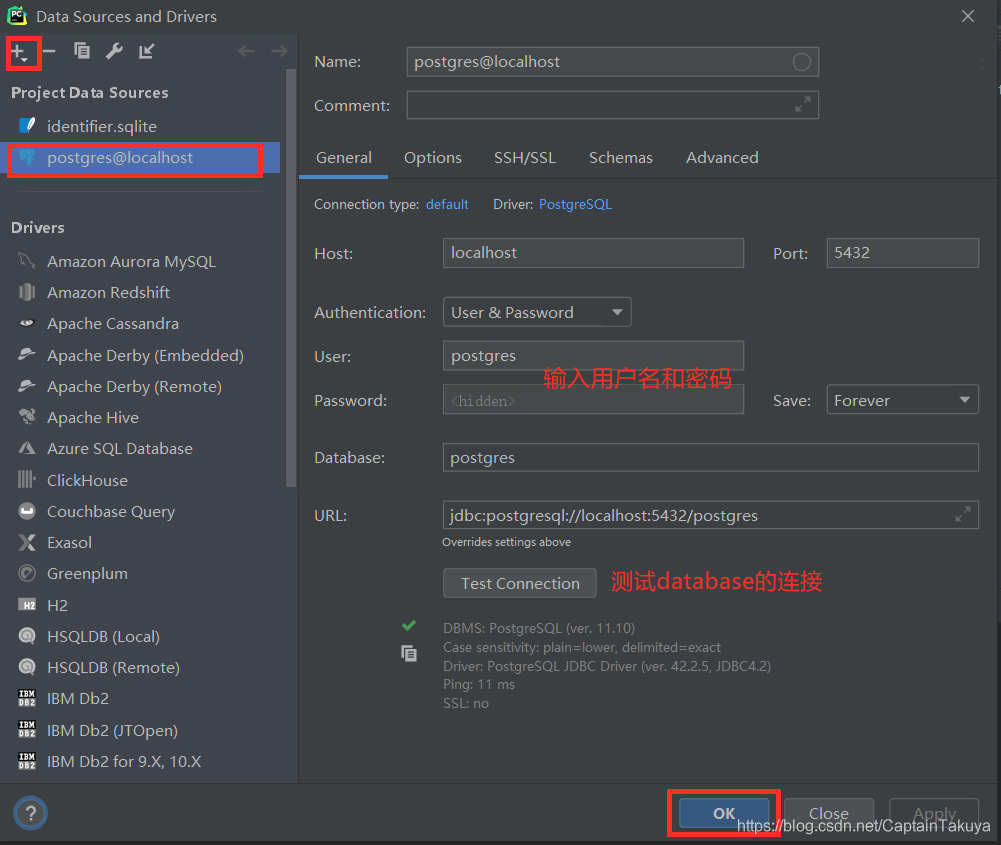The image size is (1001, 845).
Task: Go forward with the right arrow
Action: click(279, 51)
